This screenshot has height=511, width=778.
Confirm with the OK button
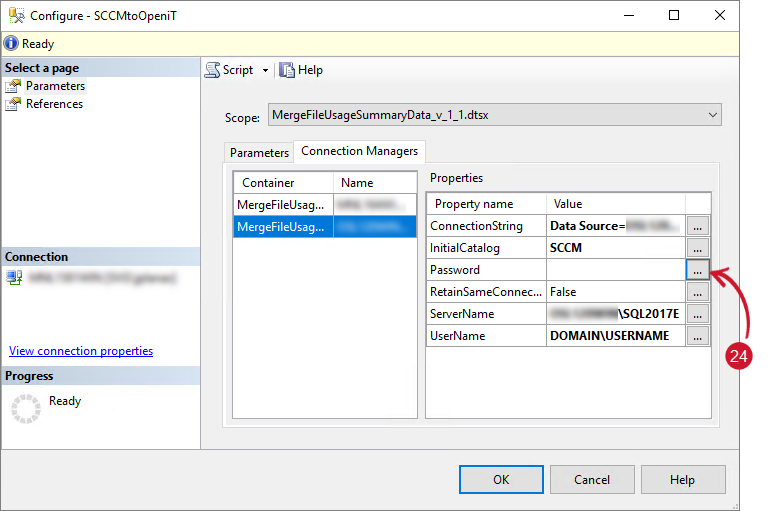501,480
